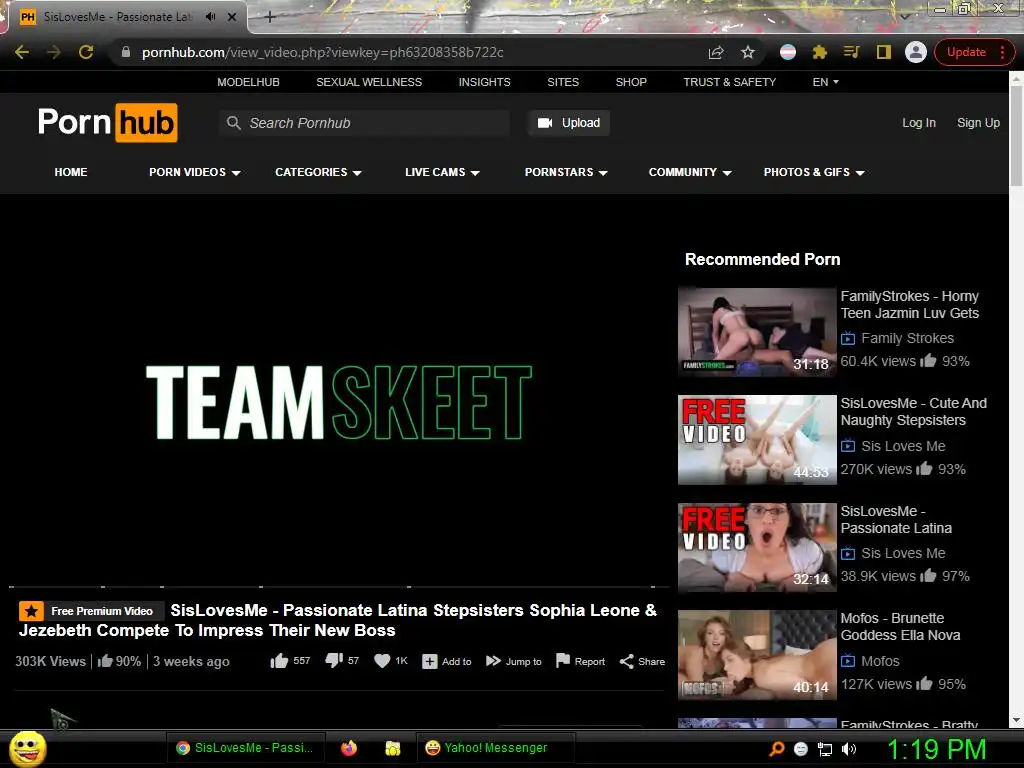Open a new tab with the plus button
The width and height of the screenshot is (1024, 768).
270,17
